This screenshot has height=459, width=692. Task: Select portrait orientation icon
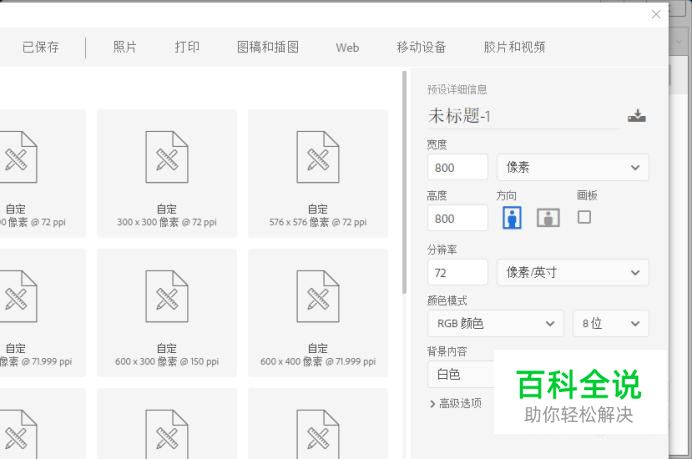pyautogui.click(x=512, y=218)
